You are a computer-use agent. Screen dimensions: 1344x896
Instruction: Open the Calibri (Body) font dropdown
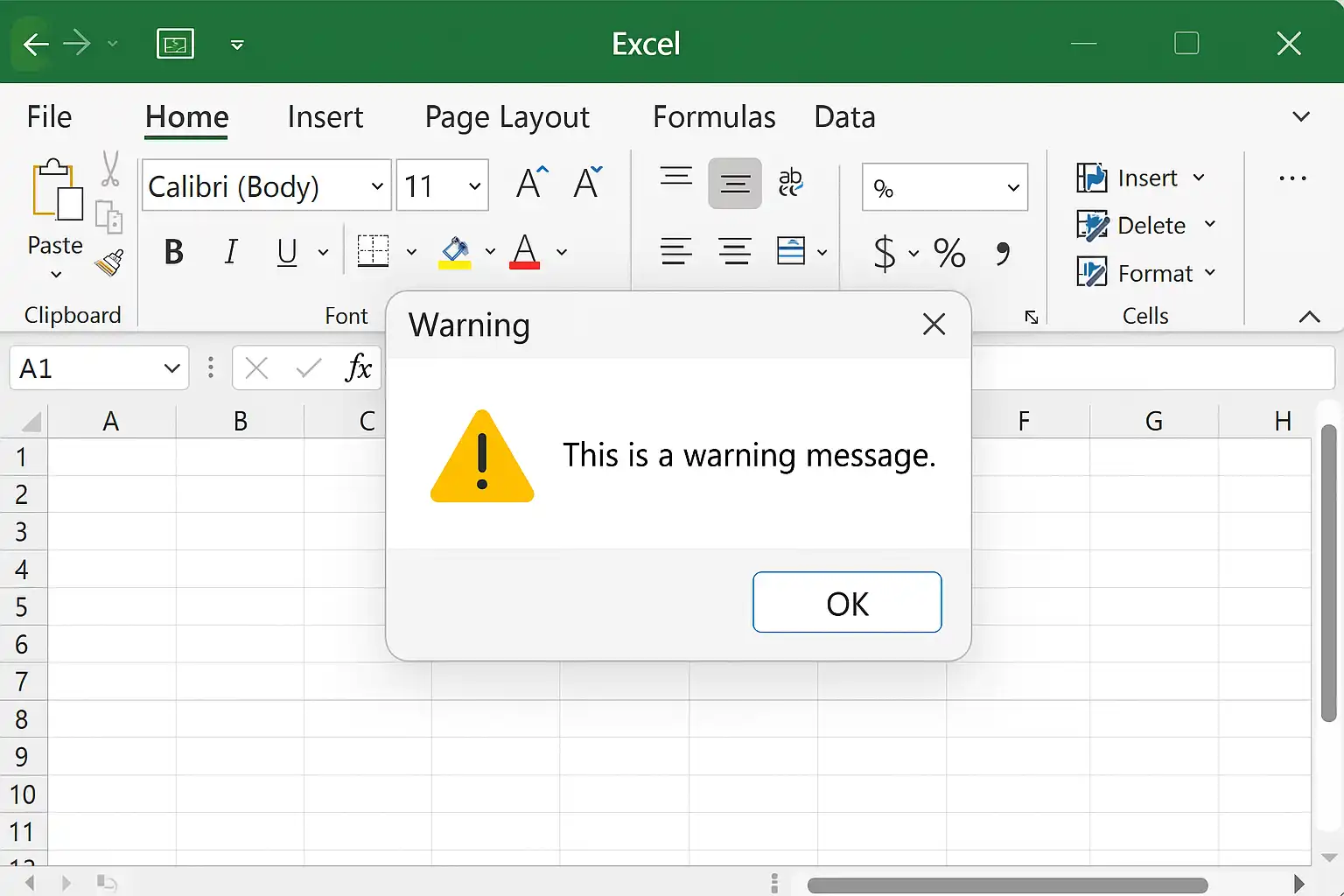click(267, 185)
